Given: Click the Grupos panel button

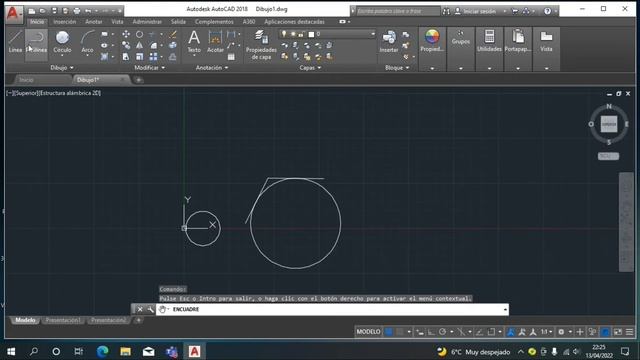Looking at the screenshot, I should pos(460,42).
